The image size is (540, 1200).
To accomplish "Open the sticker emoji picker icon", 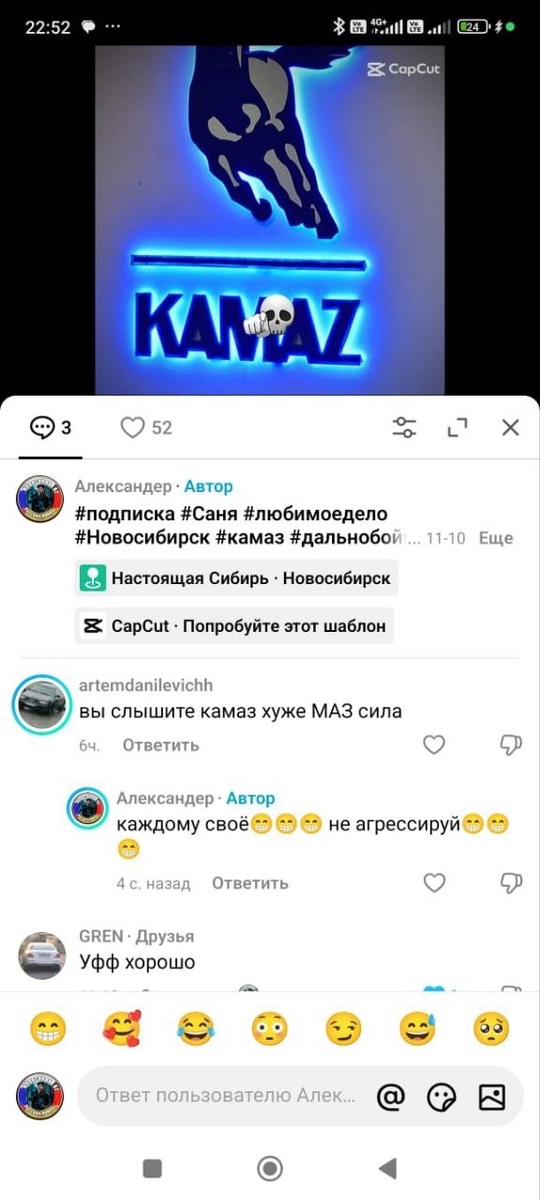I will tap(441, 1096).
